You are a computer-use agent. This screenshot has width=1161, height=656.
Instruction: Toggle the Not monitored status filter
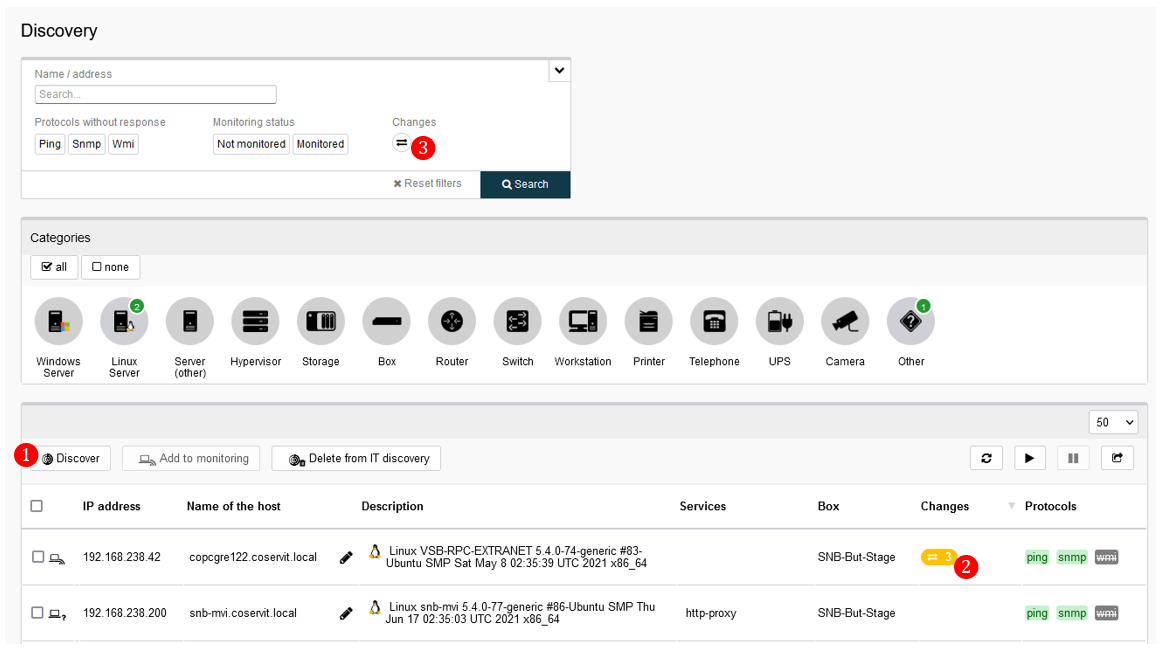pos(252,144)
